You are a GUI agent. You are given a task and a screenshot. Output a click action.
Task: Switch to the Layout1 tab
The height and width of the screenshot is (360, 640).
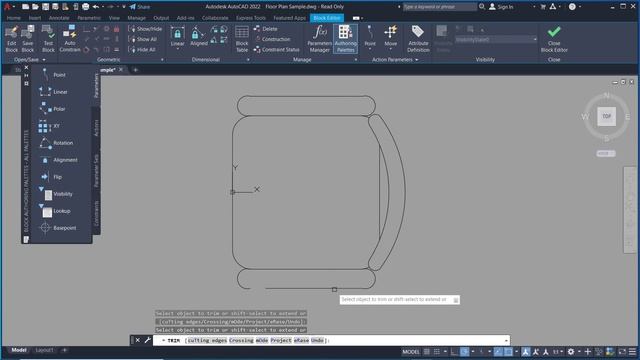pos(44,350)
